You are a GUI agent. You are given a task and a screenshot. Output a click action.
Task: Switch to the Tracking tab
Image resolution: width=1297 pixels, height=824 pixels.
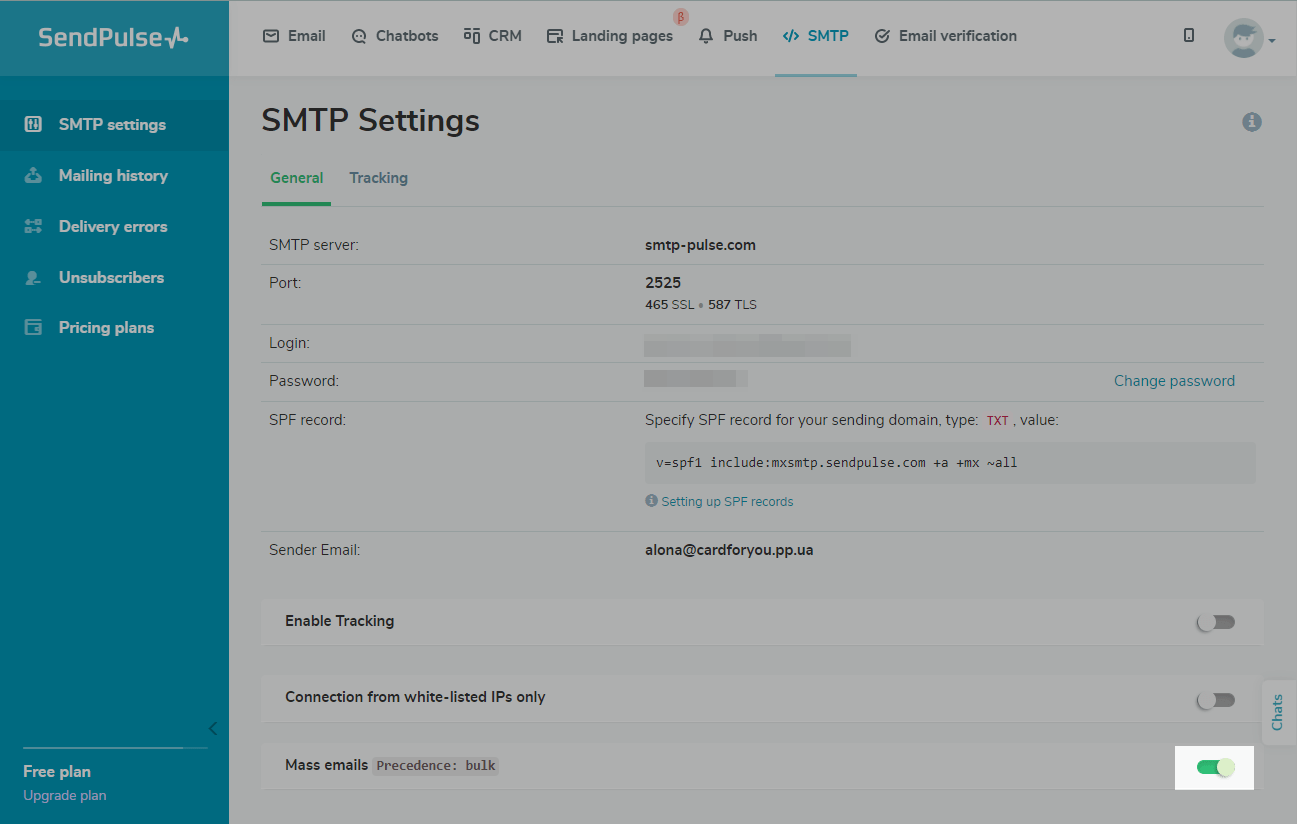tap(378, 178)
